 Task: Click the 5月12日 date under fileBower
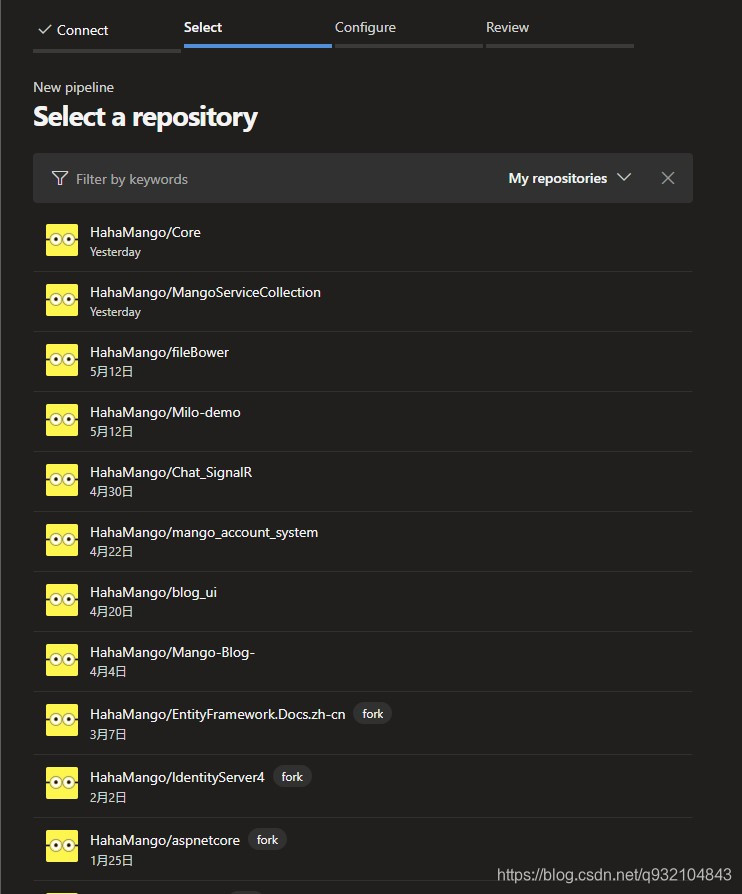tap(111, 372)
